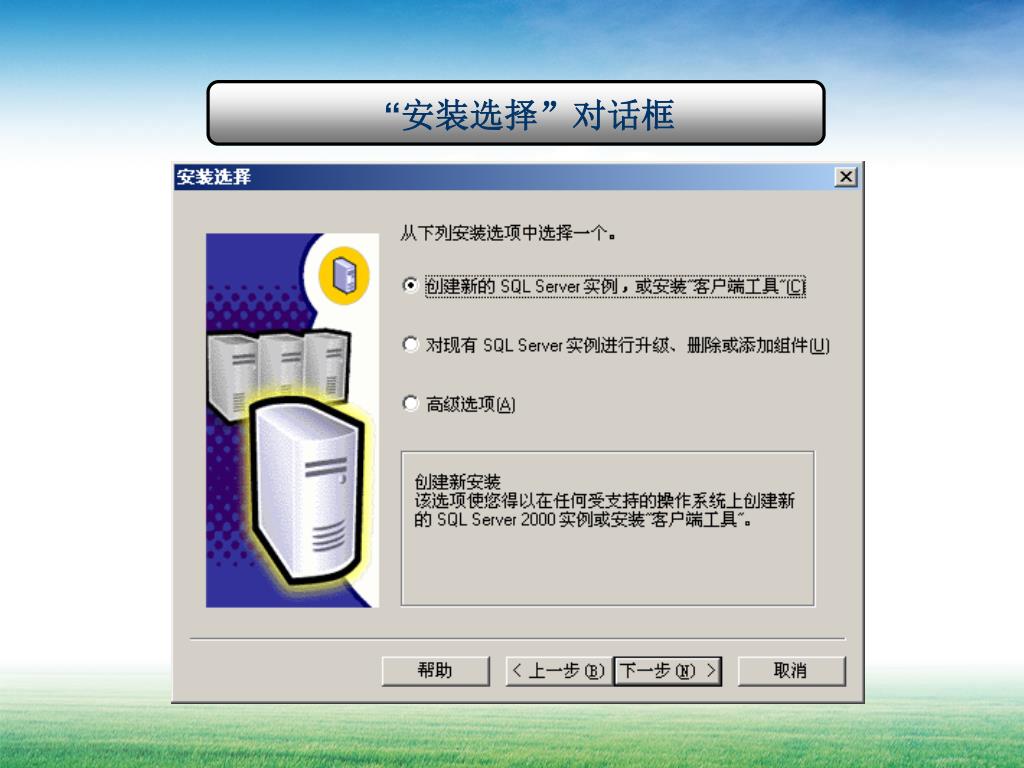The image size is (1024, 768).
Task: Proceed with the 下一步(N) button
Action: [667, 671]
